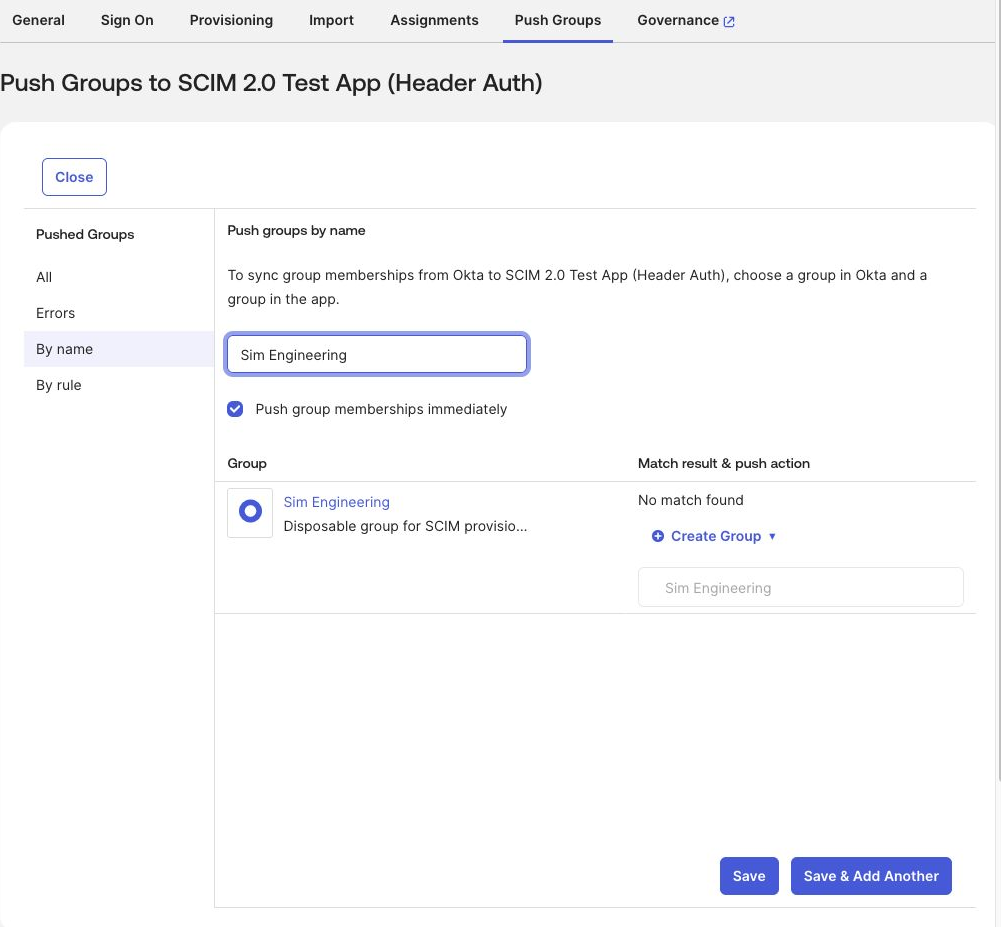Click the Match result & push action header

pos(724,464)
